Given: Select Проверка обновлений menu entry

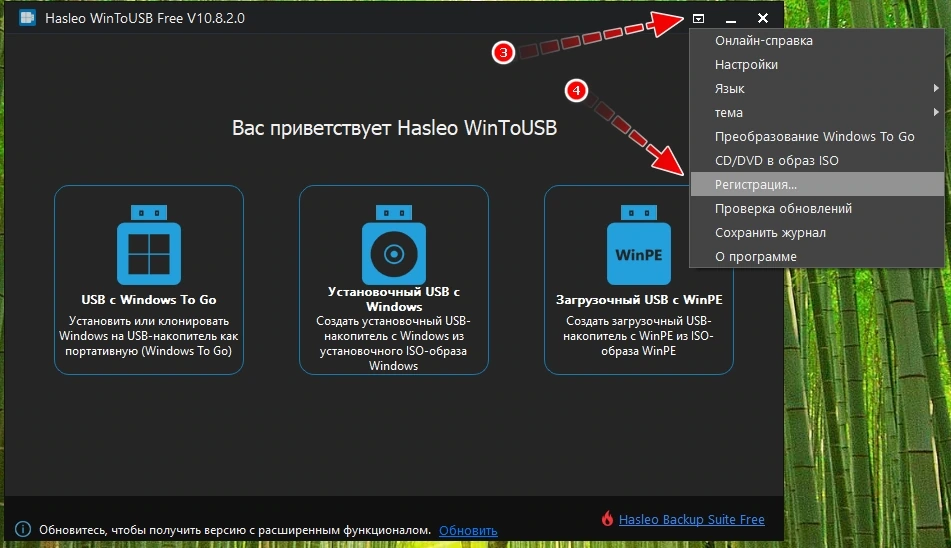Looking at the screenshot, I should pyautogui.click(x=817, y=209).
